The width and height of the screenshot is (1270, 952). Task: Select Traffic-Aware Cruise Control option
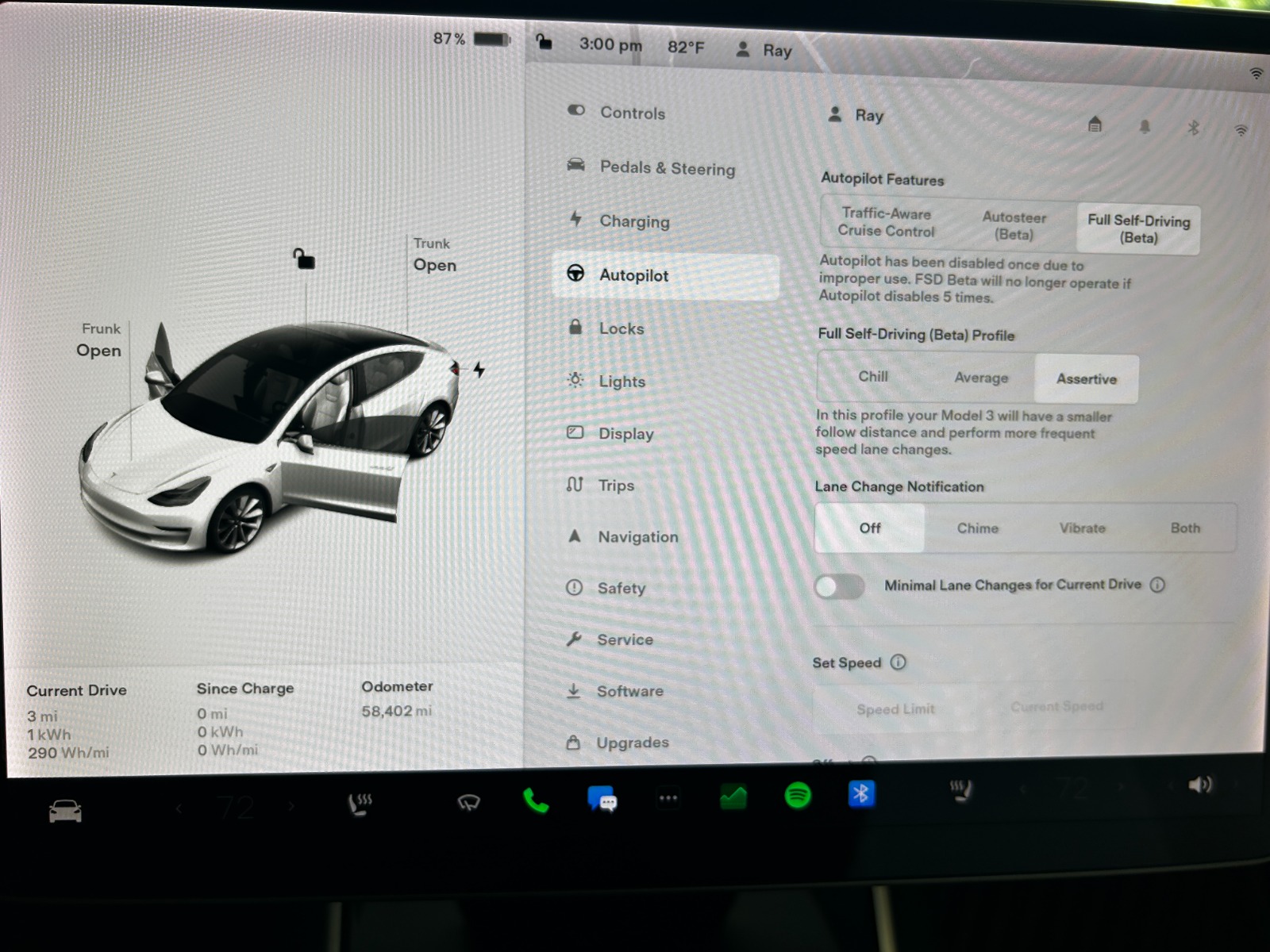point(886,222)
